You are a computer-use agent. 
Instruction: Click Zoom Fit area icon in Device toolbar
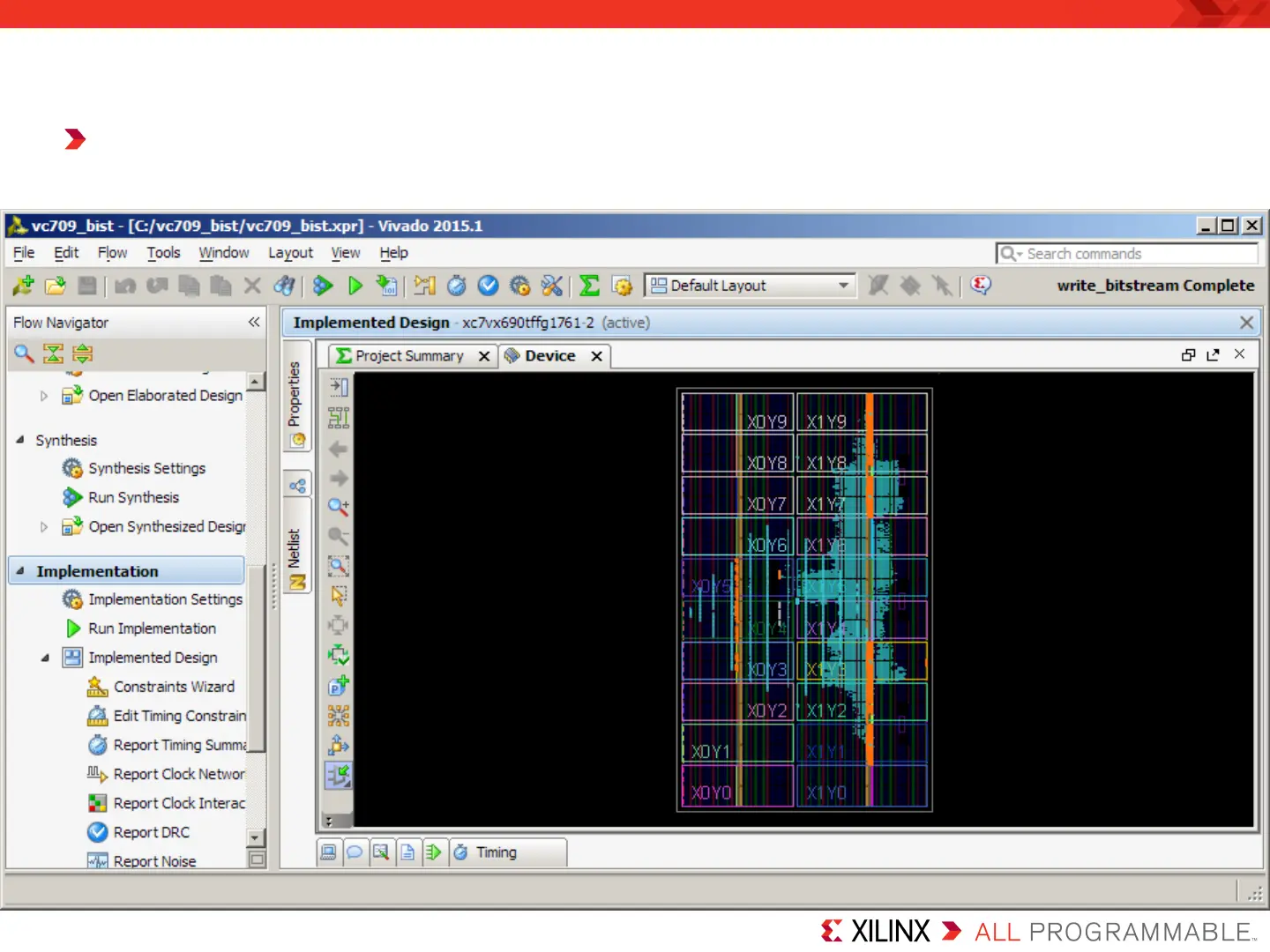(x=338, y=566)
